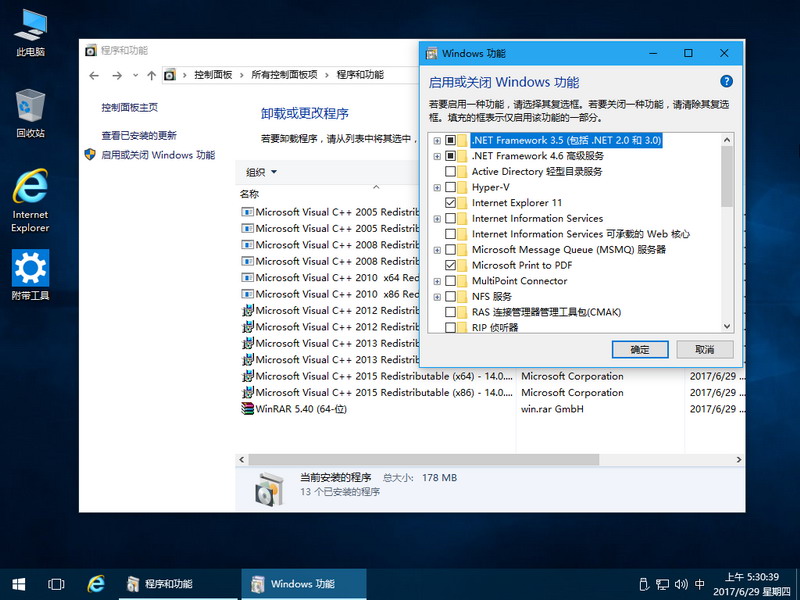Image resolution: width=800 pixels, height=600 pixels.
Task: Select the RAS 连接管理器管理工具包(CMAK) item
Action: coord(546,312)
